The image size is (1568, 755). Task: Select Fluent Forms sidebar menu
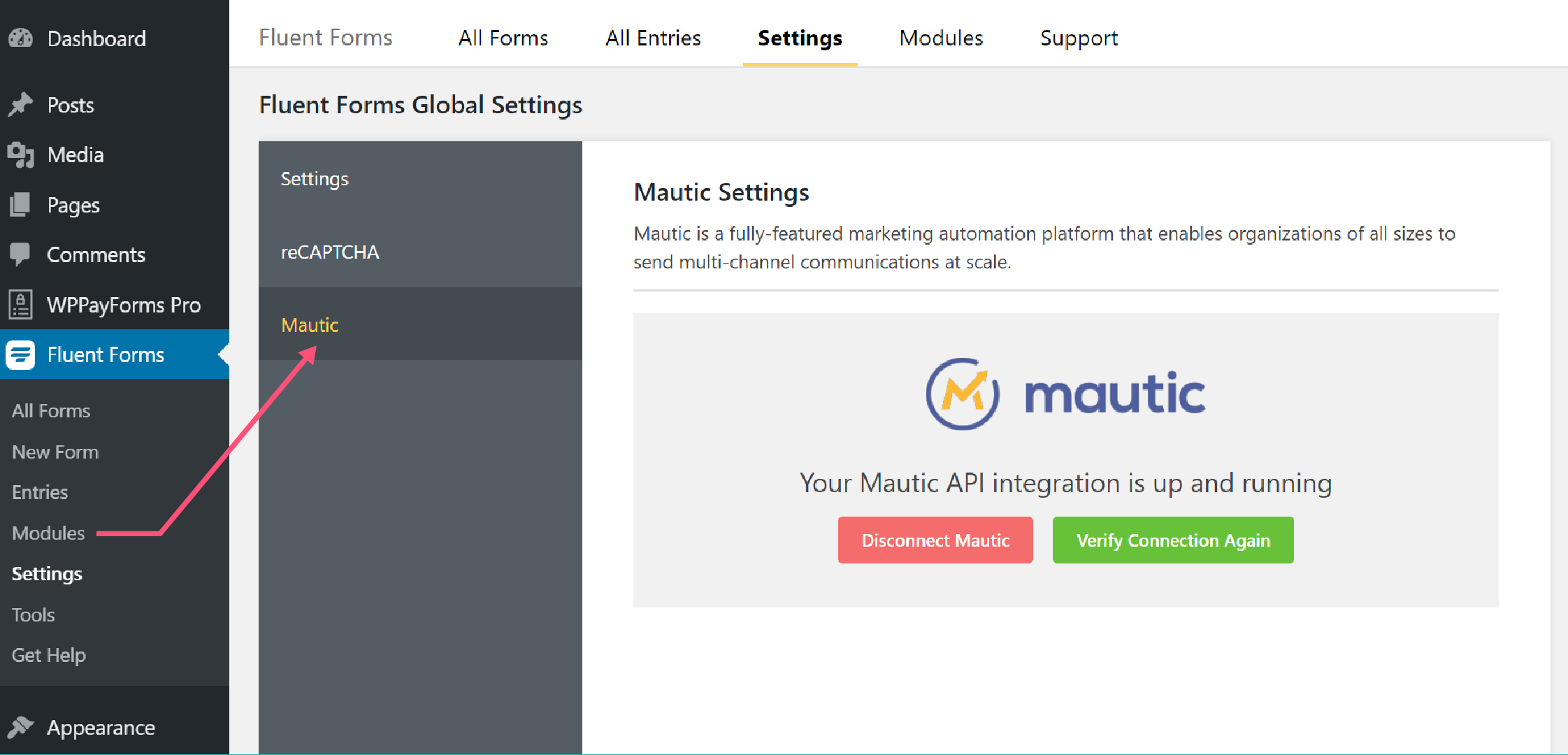pos(115,354)
